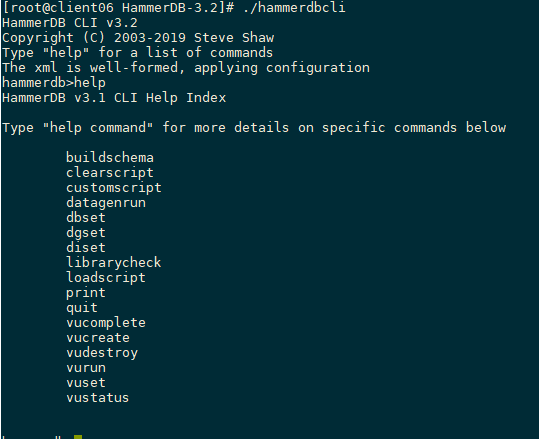
Task: Click the datagenrun command
Action: [x=106, y=203]
